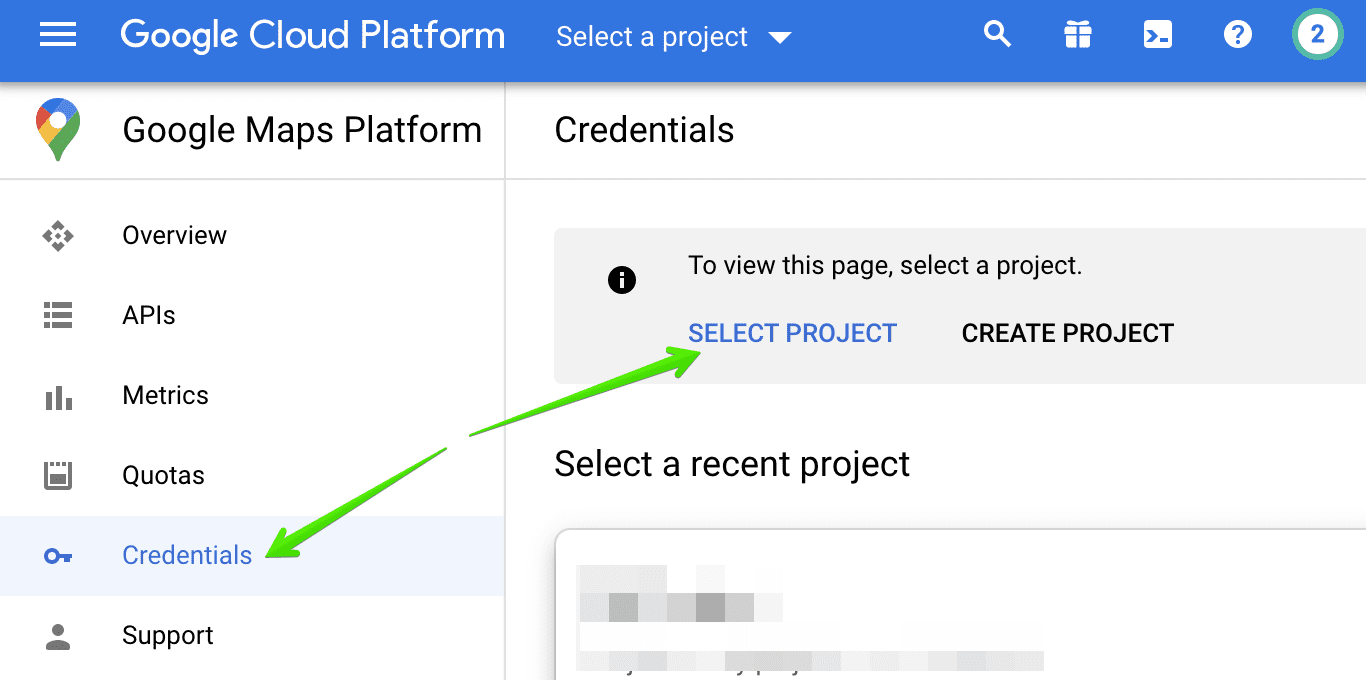
Task: Click the SELECT PROJECT link
Action: pyautogui.click(x=792, y=333)
